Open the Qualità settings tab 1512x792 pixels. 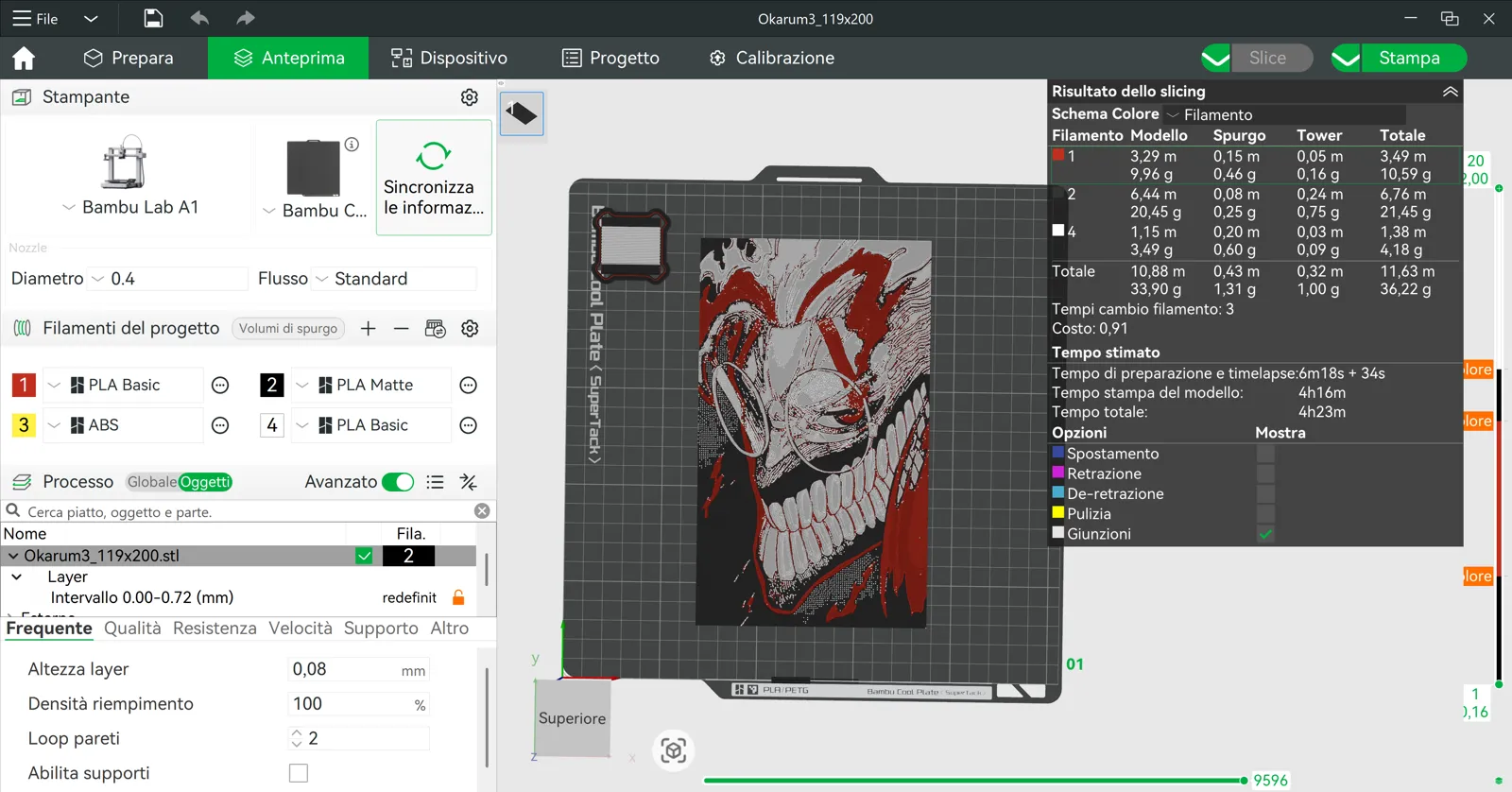coord(132,628)
